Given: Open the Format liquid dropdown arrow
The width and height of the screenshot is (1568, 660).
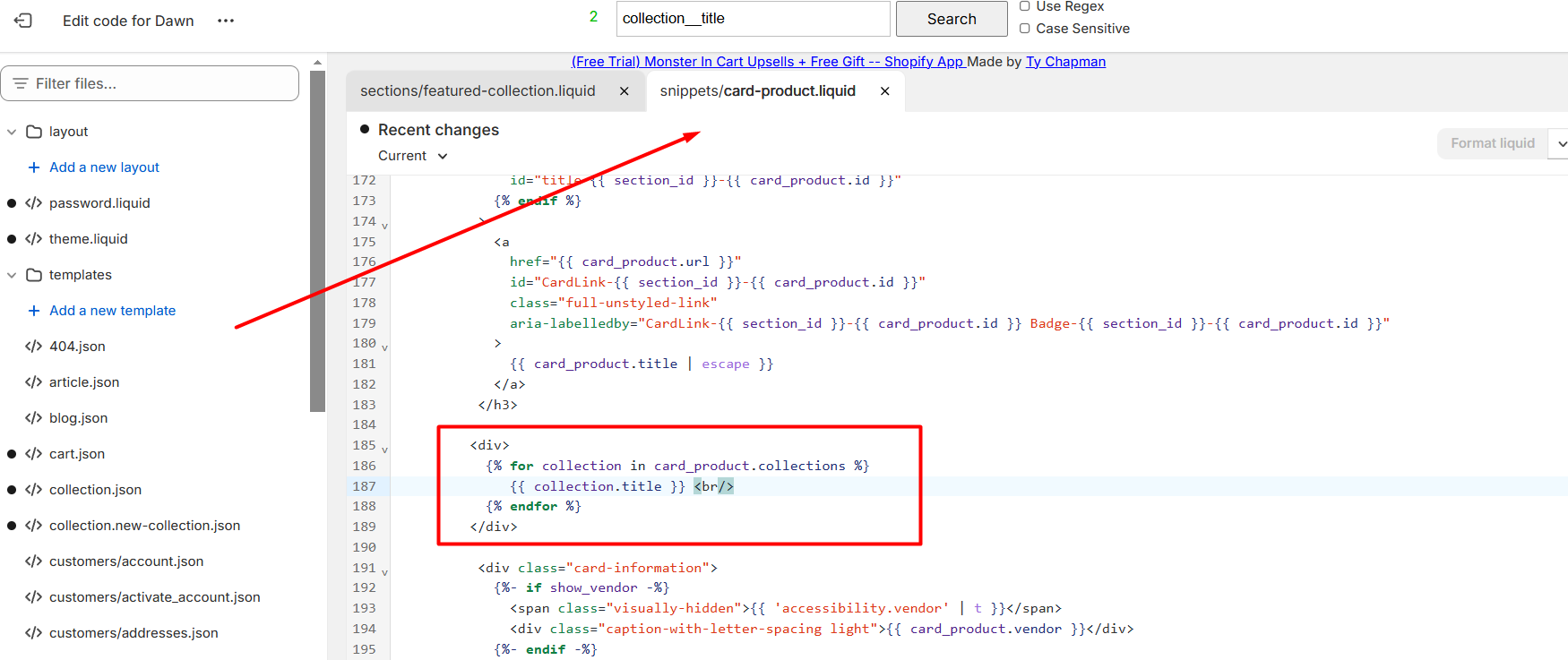Looking at the screenshot, I should (1561, 143).
